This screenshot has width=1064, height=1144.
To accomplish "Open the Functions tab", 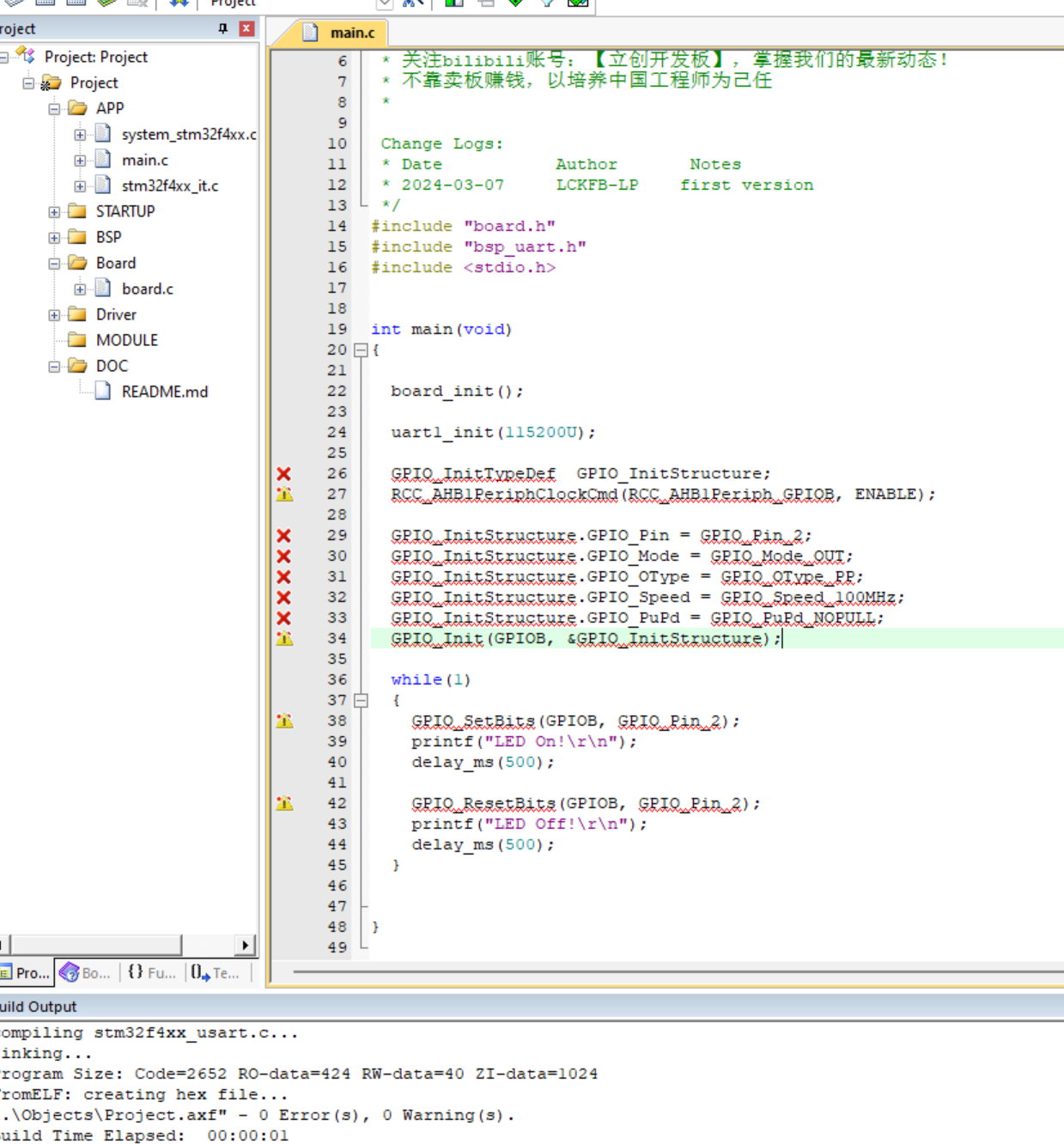I will tap(152, 972).
